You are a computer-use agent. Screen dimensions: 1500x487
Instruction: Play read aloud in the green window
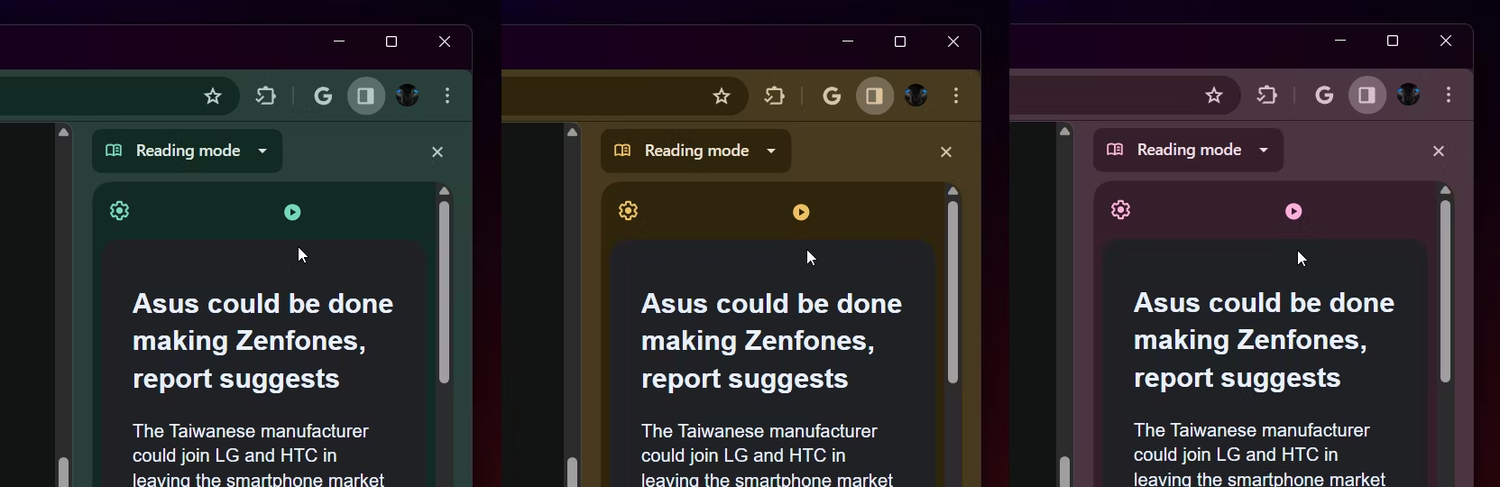292,212
